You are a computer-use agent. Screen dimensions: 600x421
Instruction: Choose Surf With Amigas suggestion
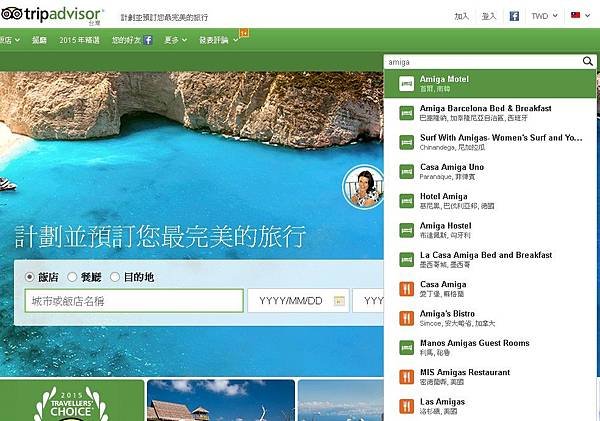click(x=490, y=142)
